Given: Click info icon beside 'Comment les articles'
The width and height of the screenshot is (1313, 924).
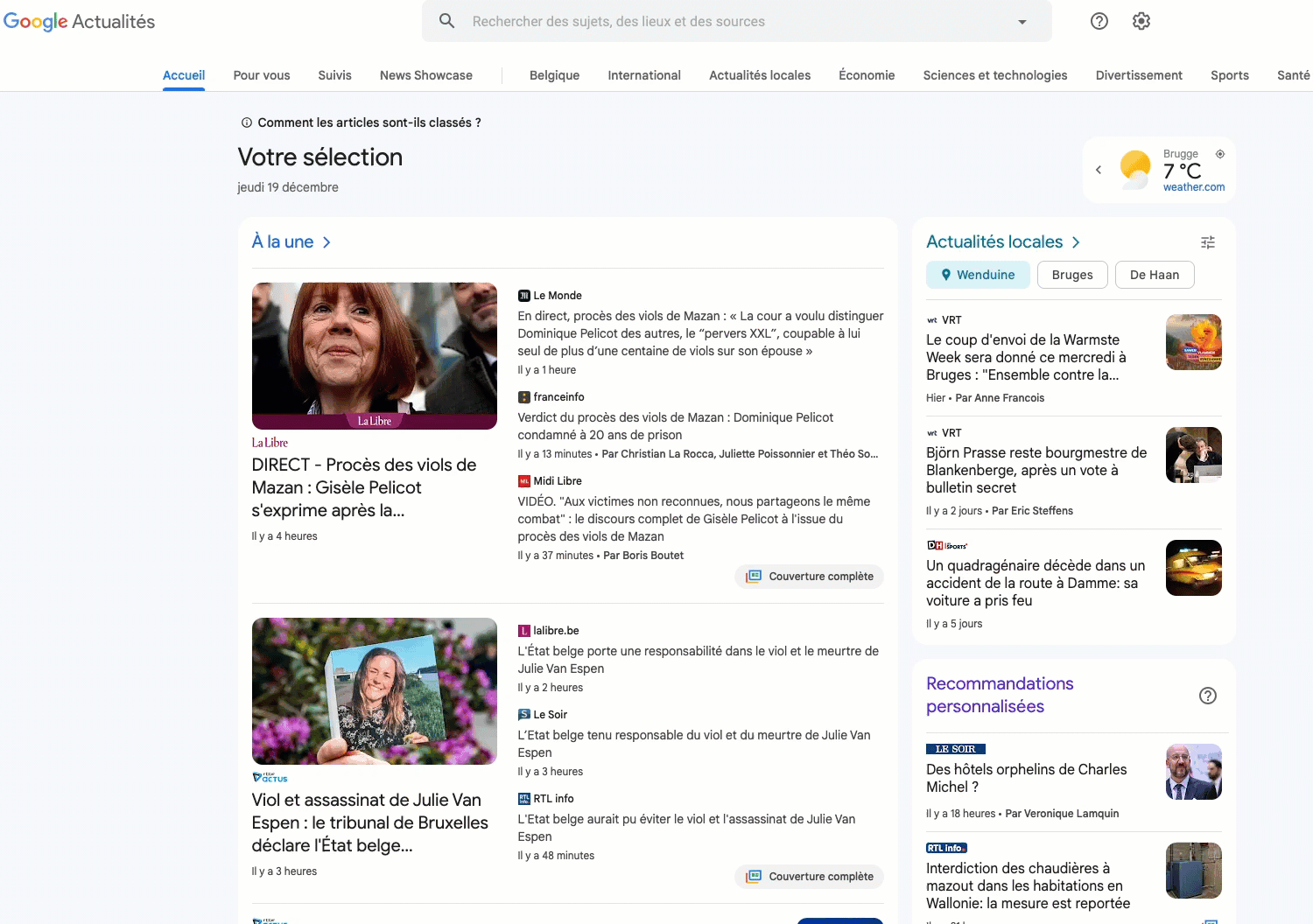Looking at the screenshot, I should [x=247, y=122].
